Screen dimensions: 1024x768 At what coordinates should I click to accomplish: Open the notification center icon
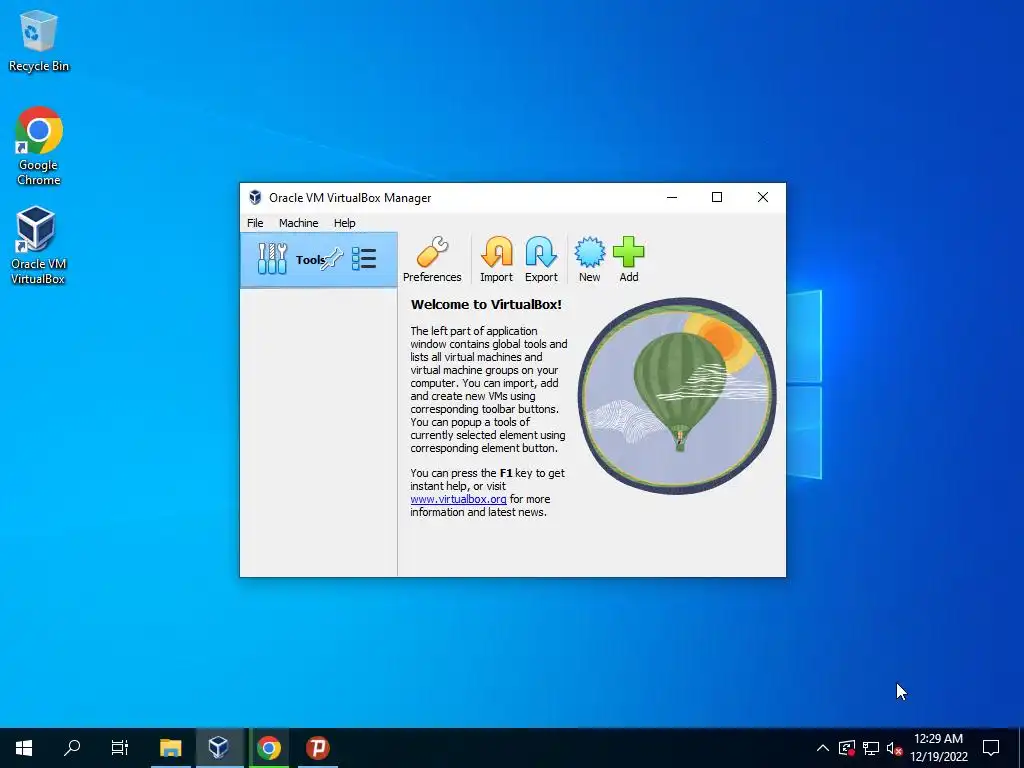click(x=991, y=748)
